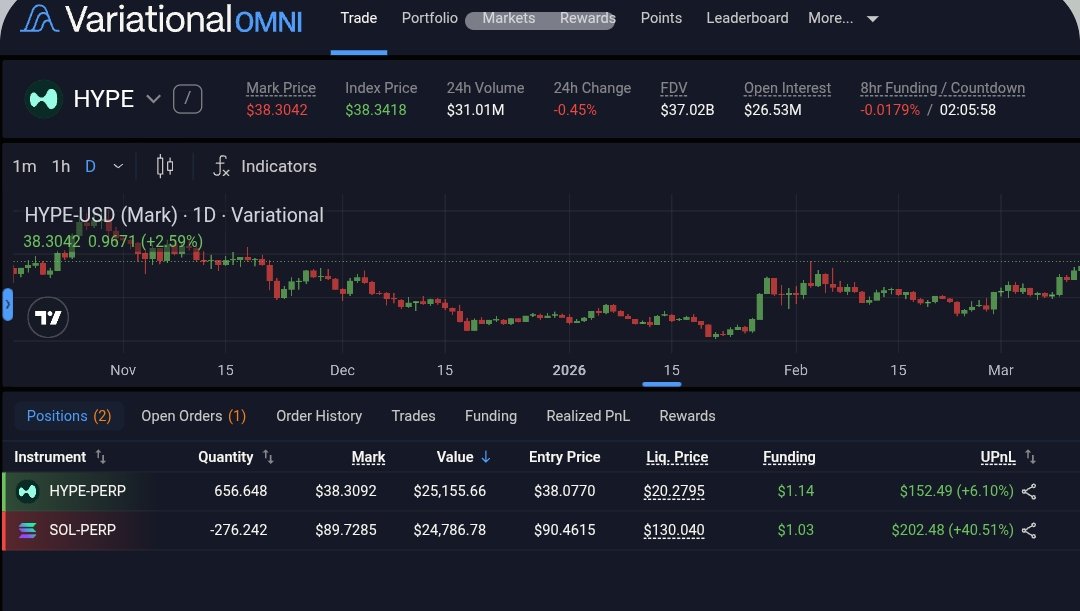Image resolution: width=1080 pixels, height=611 pixels.
Task: Click the Feb label on time axis
Action: point(796,370)
